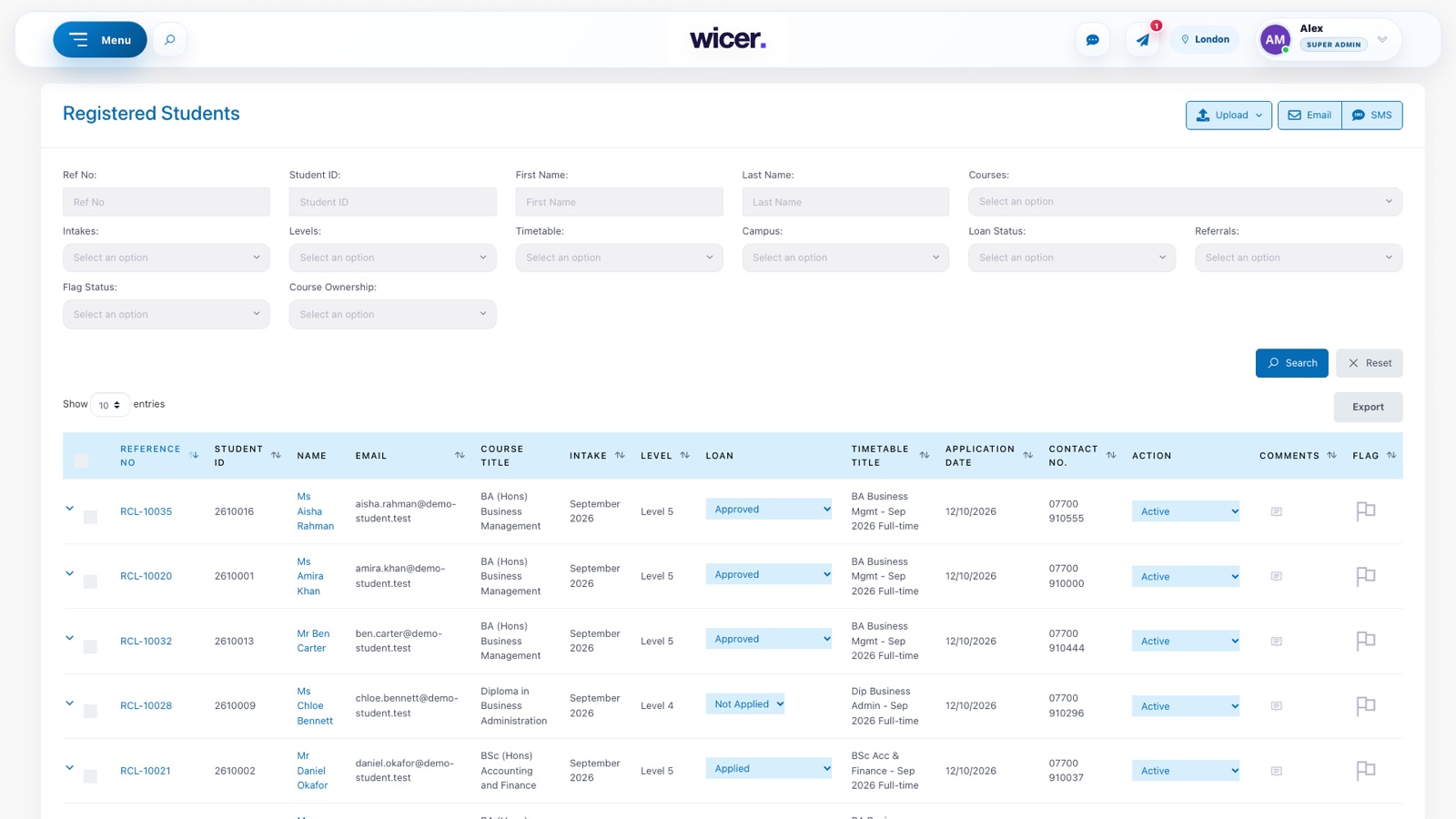Open reference link RCL-10032
1456x819 pixels.
click(x=146, y=642)
